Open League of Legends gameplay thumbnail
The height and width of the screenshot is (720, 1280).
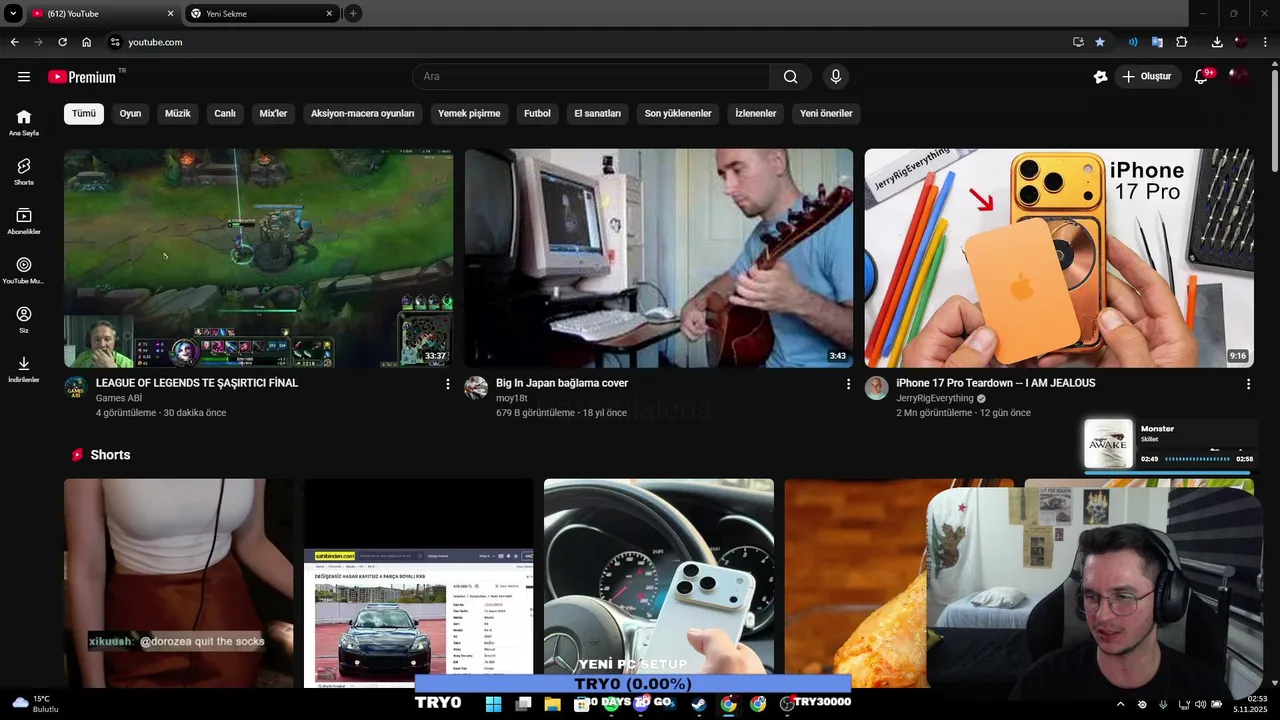click(258, 258)
